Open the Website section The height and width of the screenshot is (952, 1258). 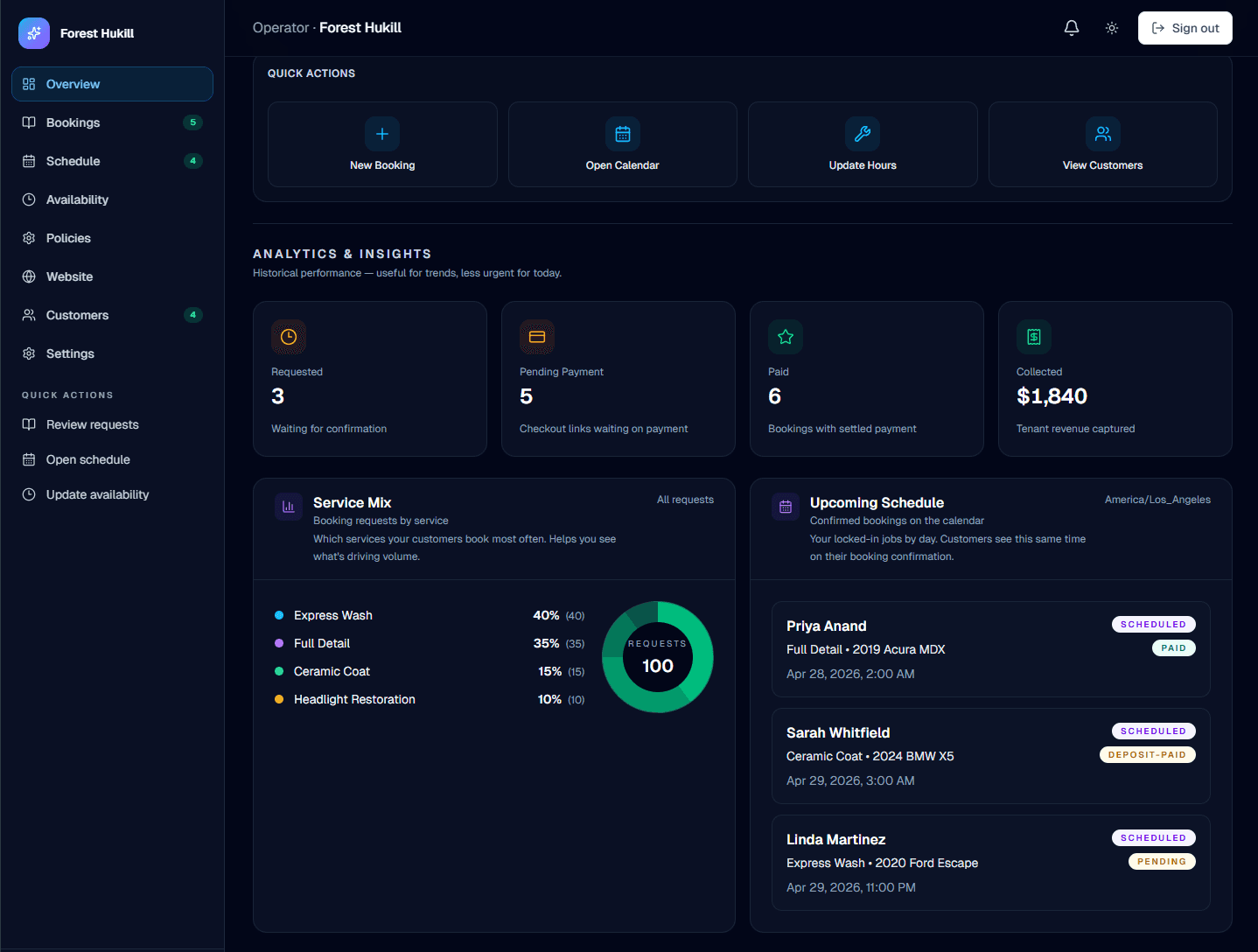[x=112, y=276]
